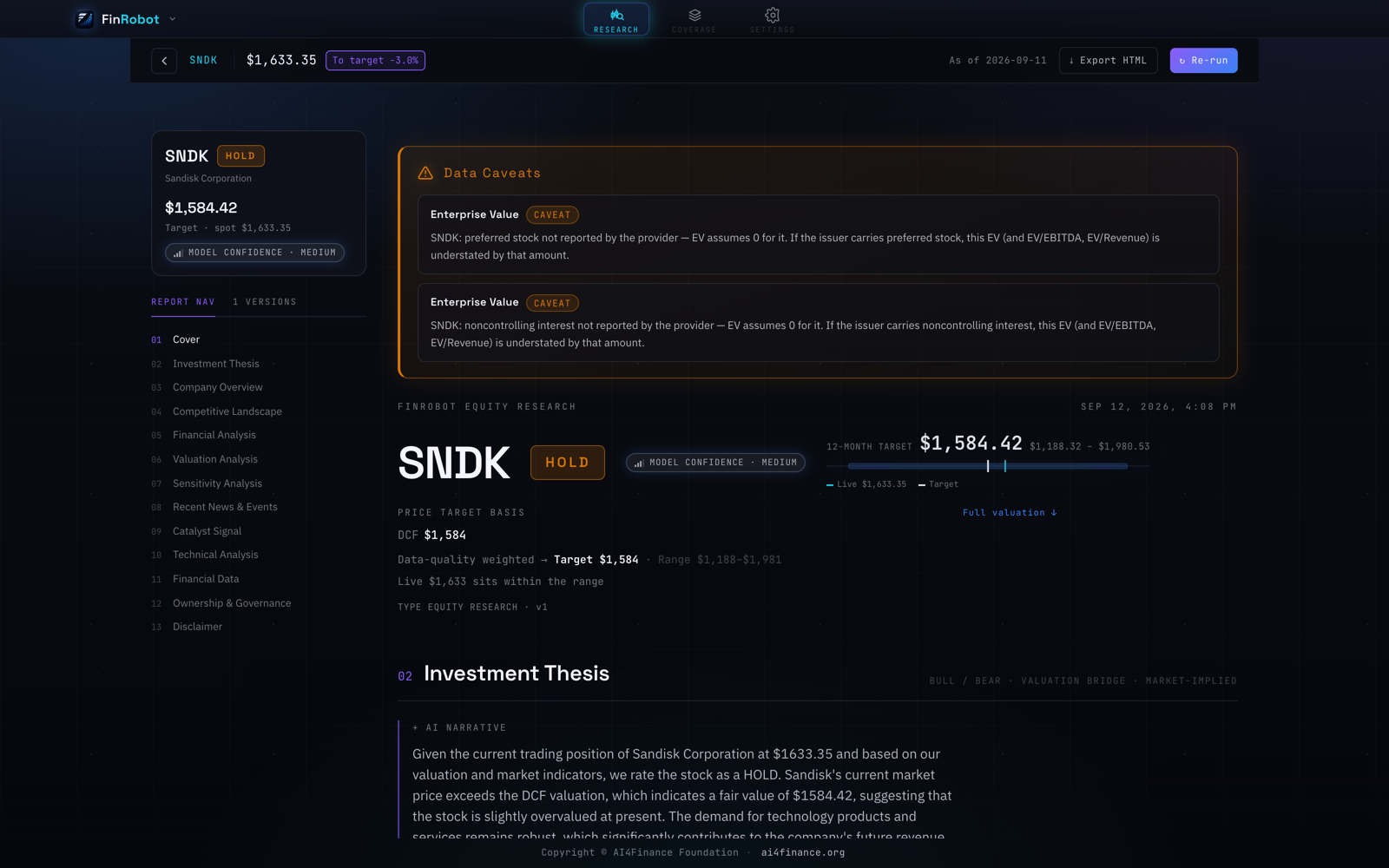Open the ai4finance.org footer link
This screenshot has height=868, width=1389.
coord(803,852)
